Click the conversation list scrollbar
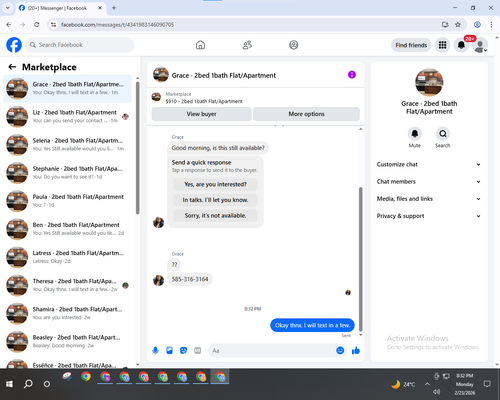The image size is (500, 400). [x=138, y=147]
